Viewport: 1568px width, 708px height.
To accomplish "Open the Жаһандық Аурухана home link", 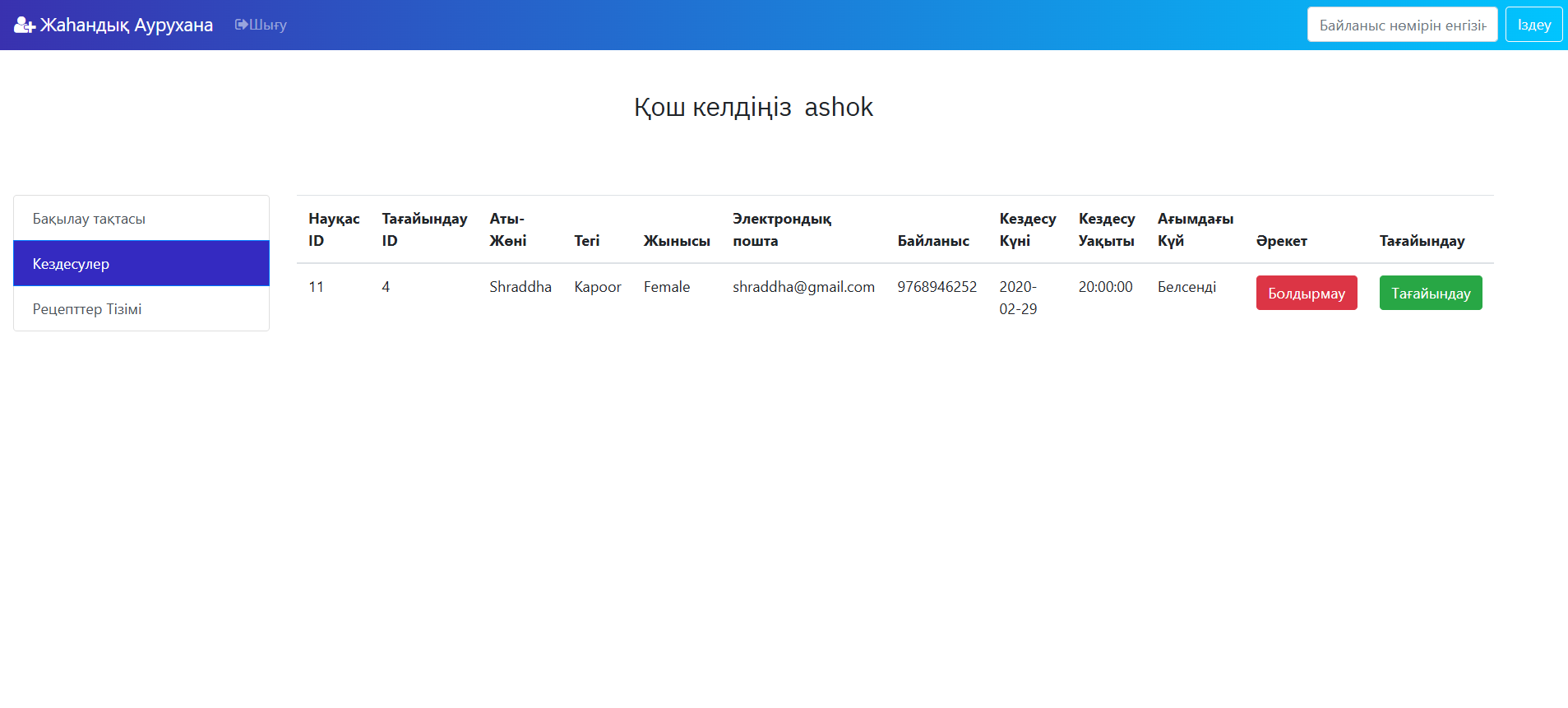I will [x=113, y=25].
